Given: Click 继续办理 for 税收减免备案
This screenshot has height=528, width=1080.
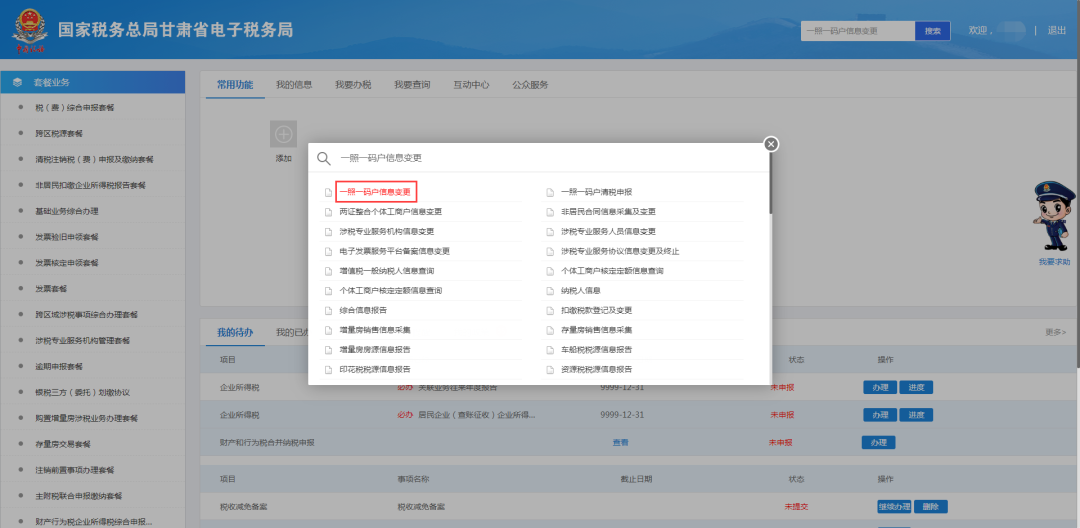Looking at the screenshot, I should click(895, 507).
